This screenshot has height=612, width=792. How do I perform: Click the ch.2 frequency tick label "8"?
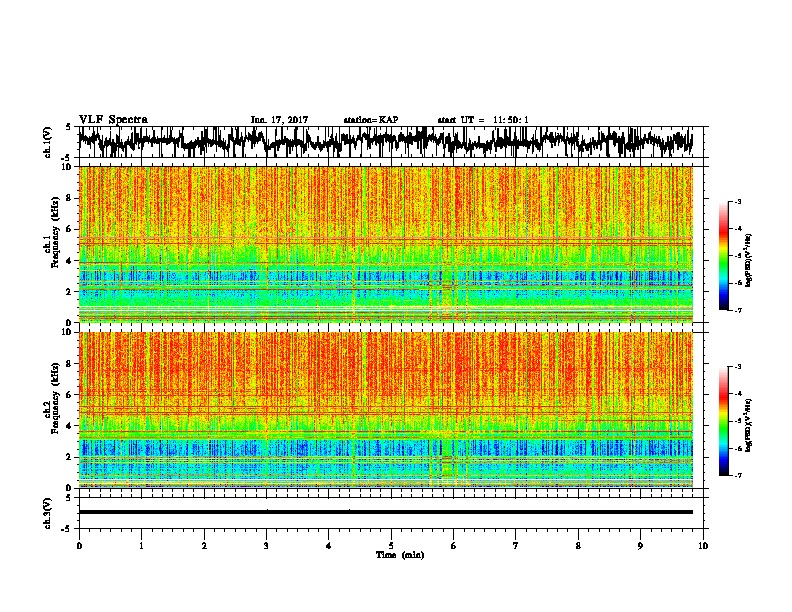pyautogui.click(x=71, y=363)
